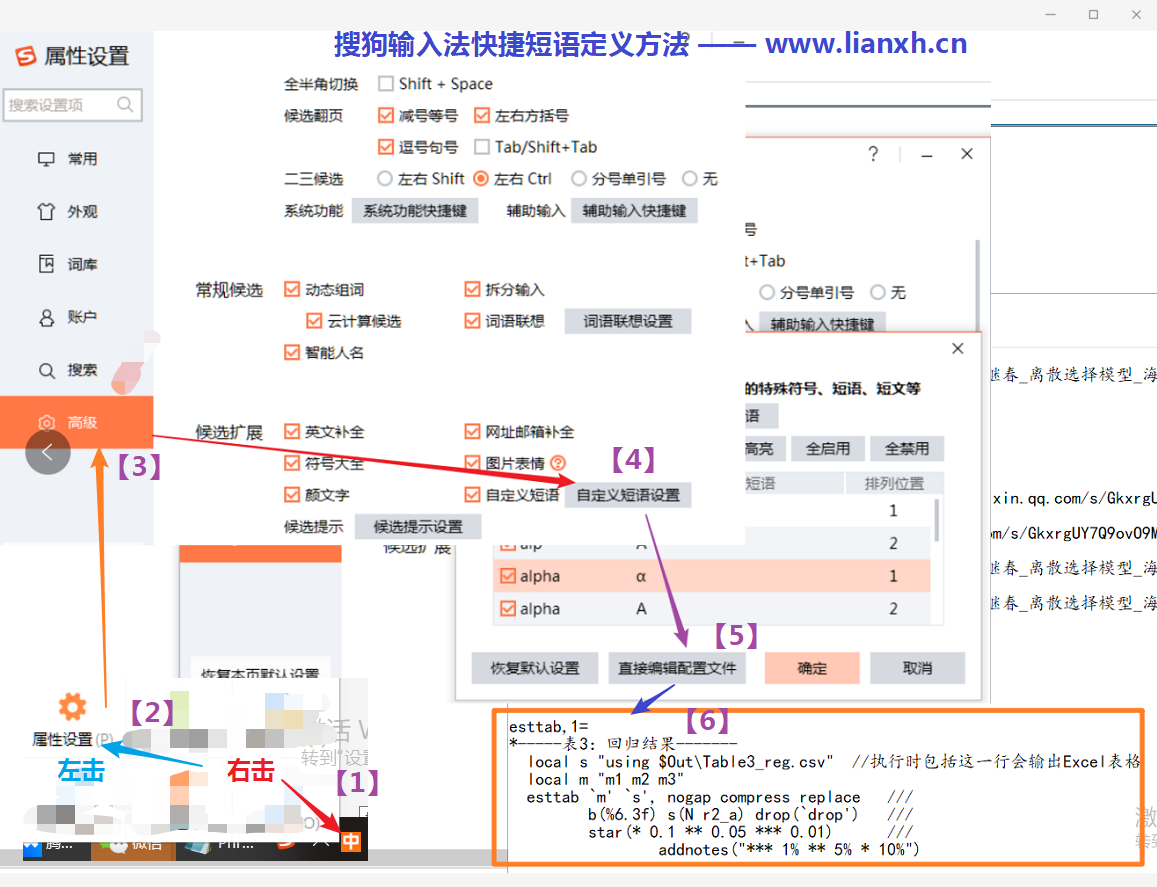Open the 词语联想设置 button
1157x887 pixels.
[628, 322]
